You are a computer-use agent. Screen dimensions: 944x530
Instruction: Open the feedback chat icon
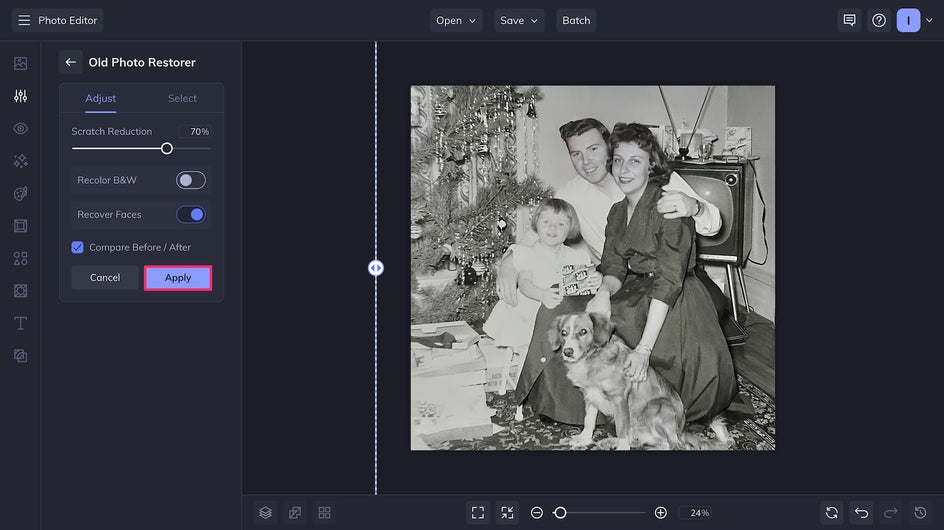click(849, 20)
